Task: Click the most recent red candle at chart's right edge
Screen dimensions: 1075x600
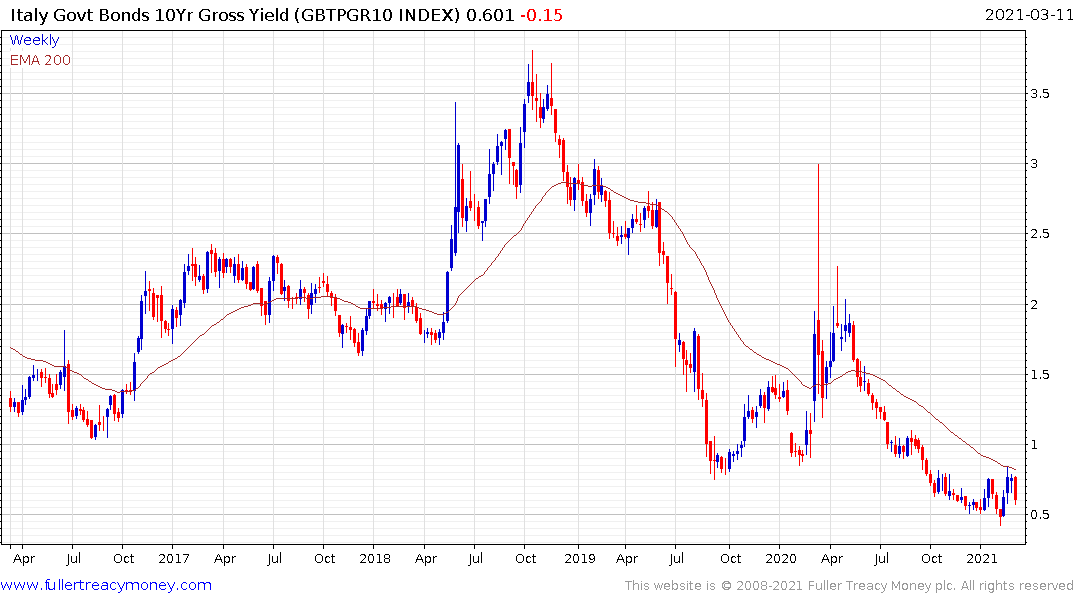Action: click(1015, 490)
